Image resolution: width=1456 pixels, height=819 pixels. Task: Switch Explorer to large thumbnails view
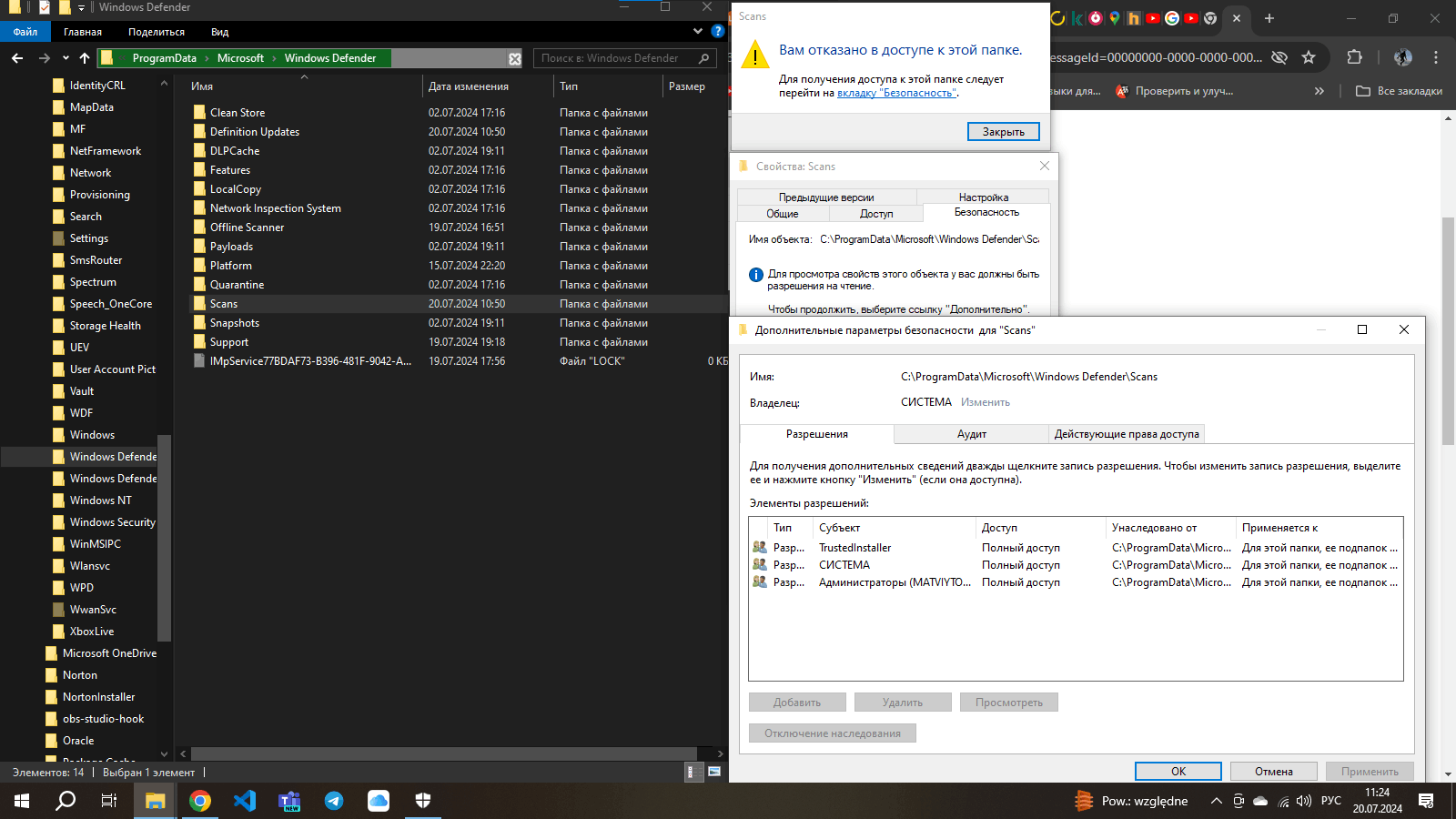pos(714,772)
